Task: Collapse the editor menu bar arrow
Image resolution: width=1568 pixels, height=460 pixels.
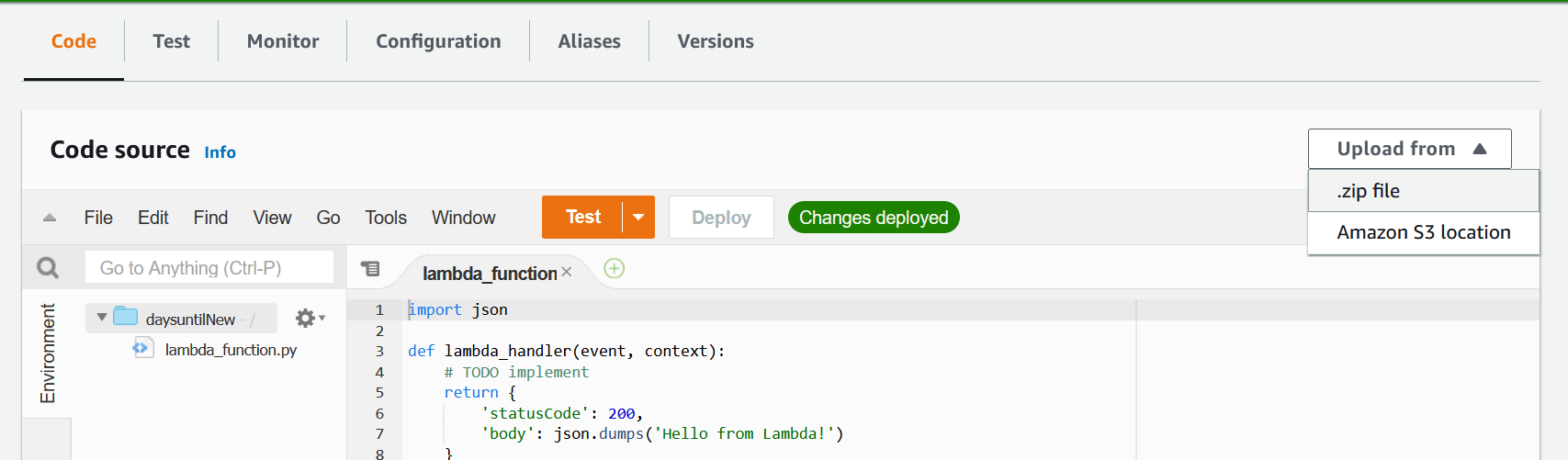Action: pos(50,218)
